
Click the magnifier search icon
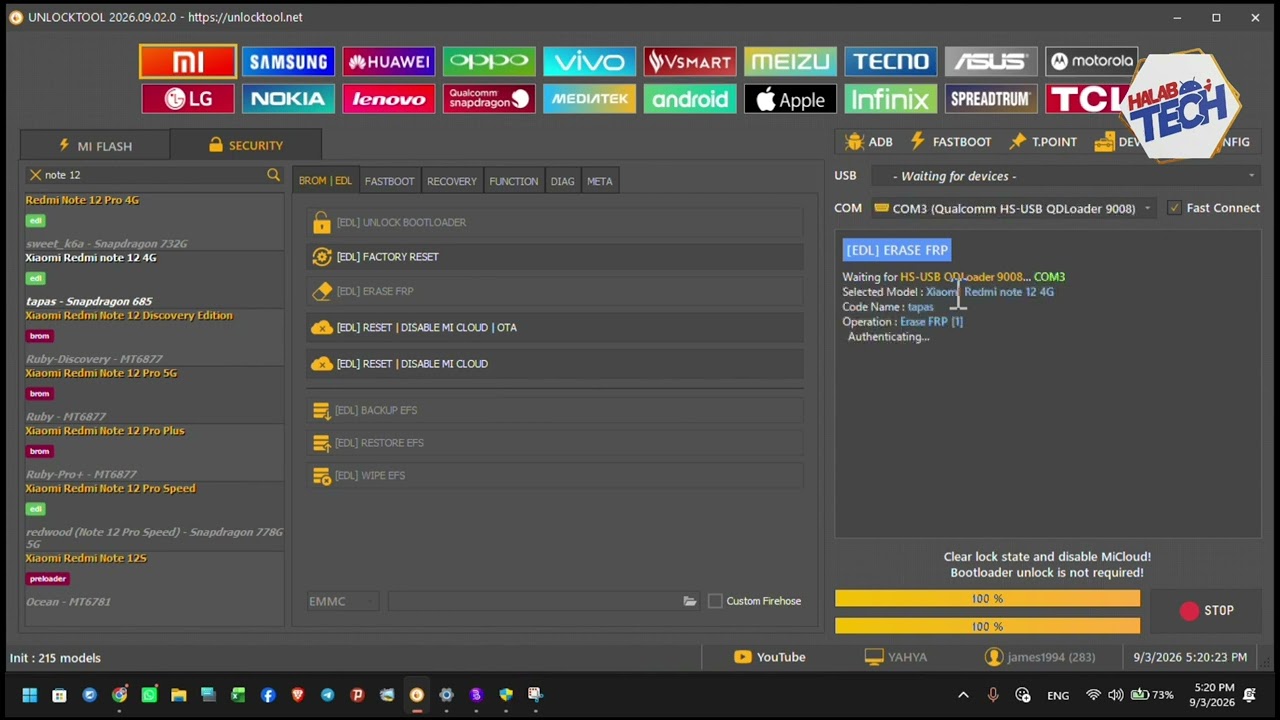click(x=273, y=175)
